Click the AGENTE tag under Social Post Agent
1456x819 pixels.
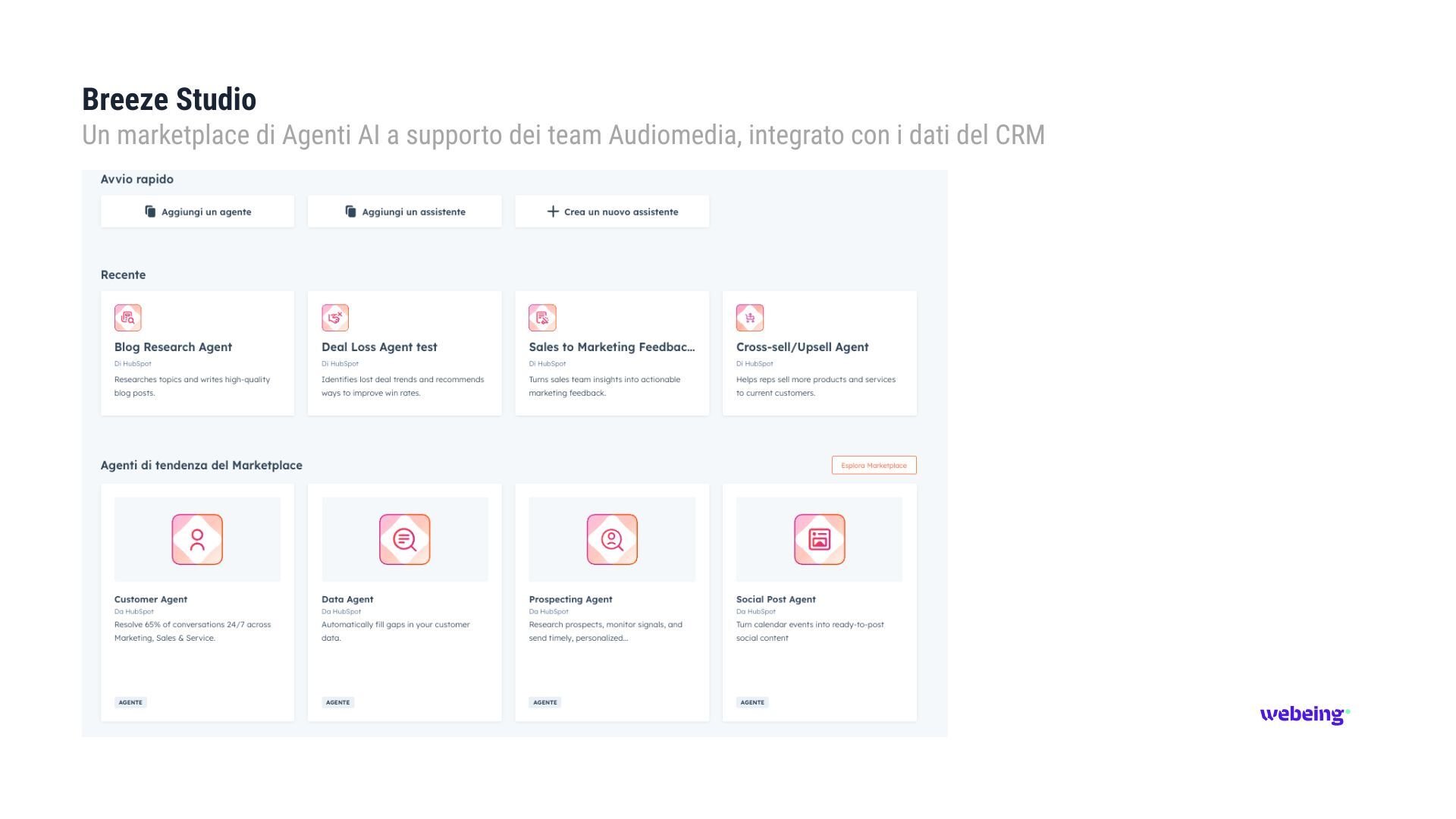752,702
